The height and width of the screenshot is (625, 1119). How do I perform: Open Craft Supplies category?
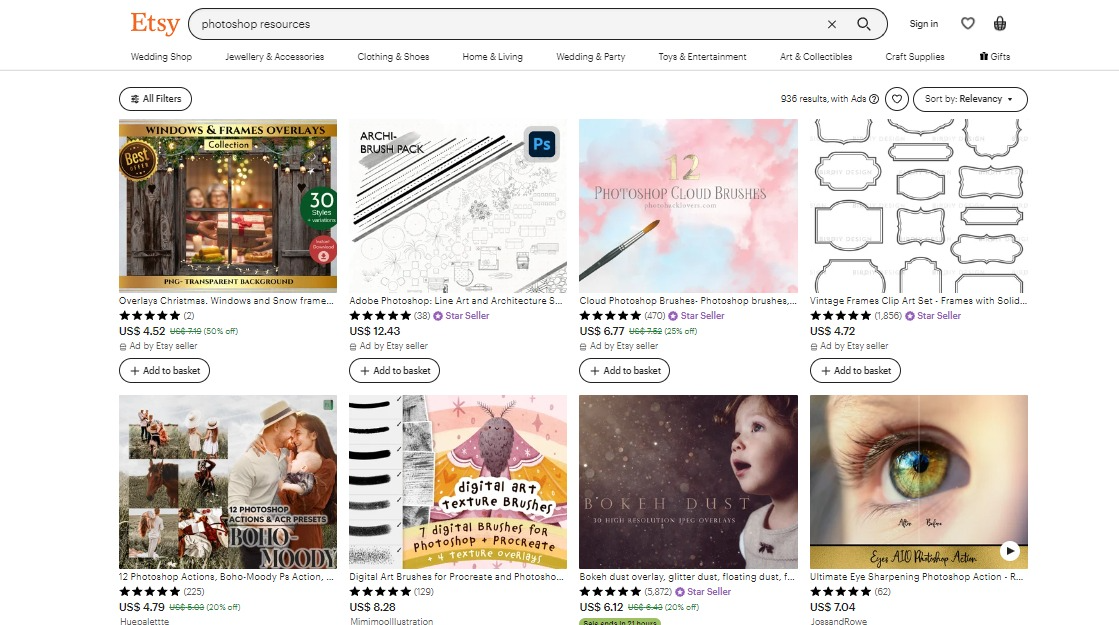(915, 56)
